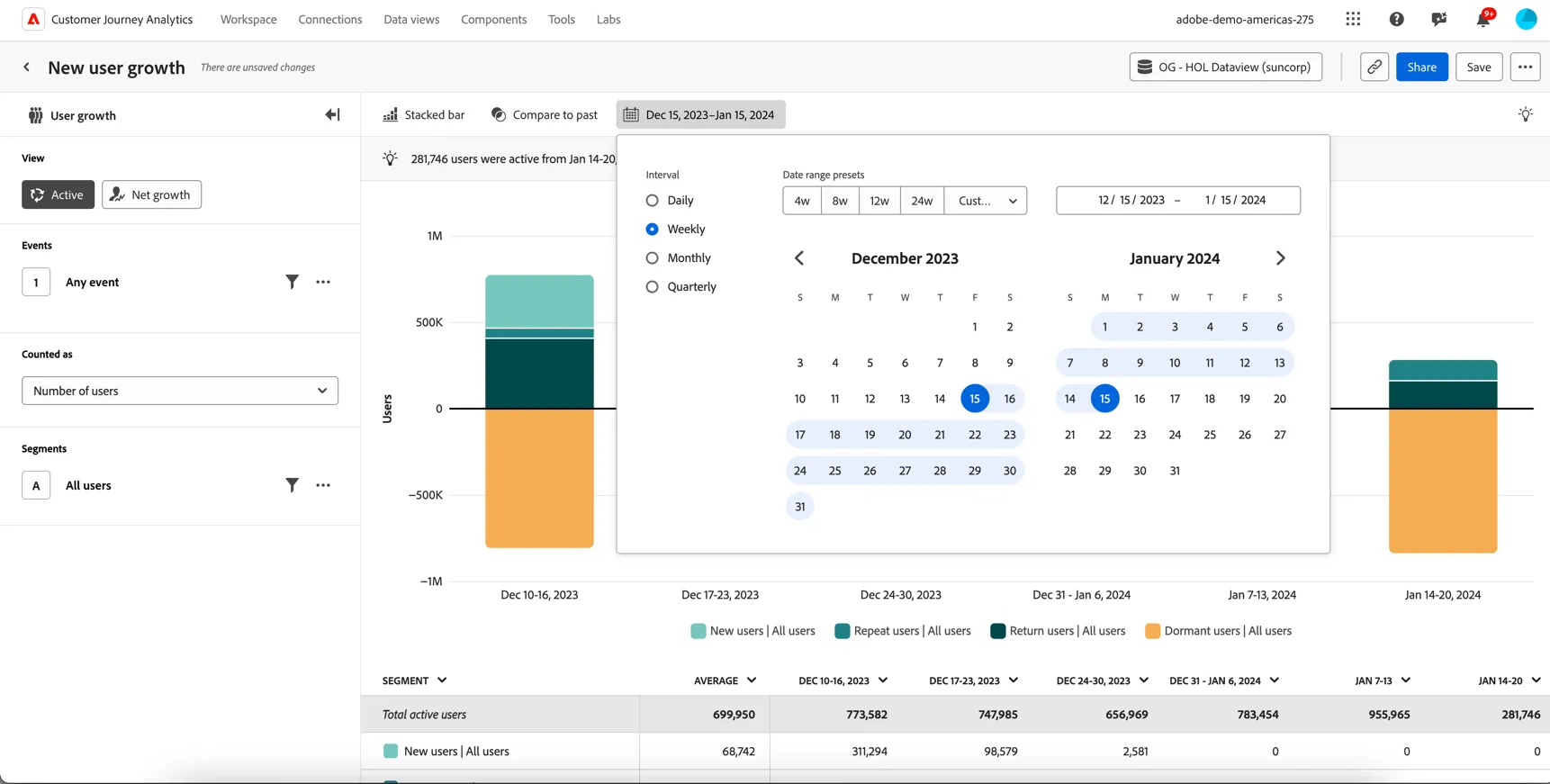Copy the link with the chain icon
Image resolution: width=1550 pixels, height=784 pixels.
(1374, 67)
